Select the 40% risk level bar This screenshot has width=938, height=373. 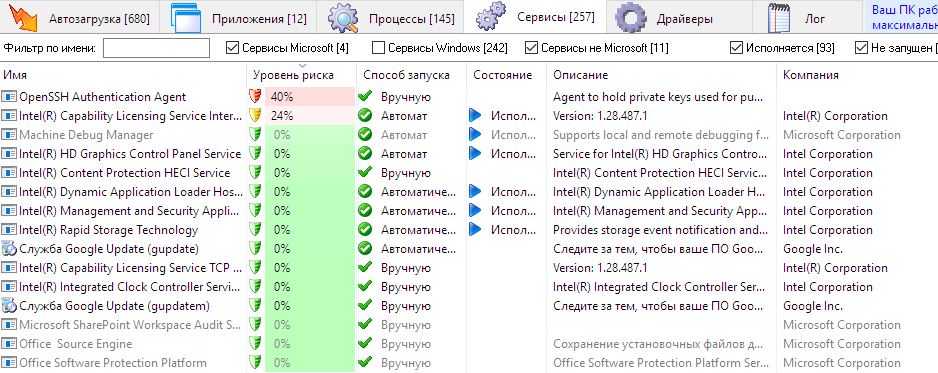[x=310, y=97]
